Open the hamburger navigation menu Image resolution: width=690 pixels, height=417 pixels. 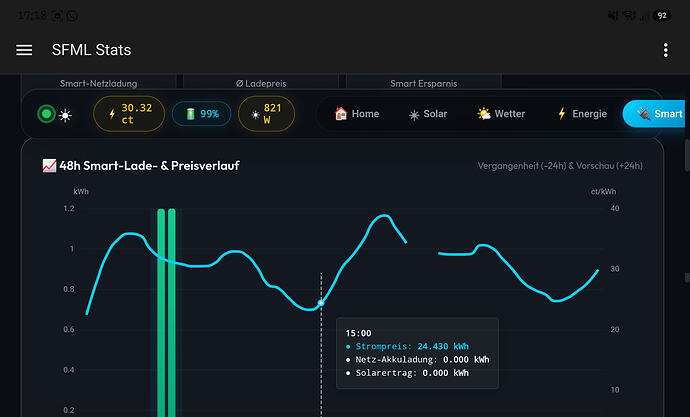24,50
